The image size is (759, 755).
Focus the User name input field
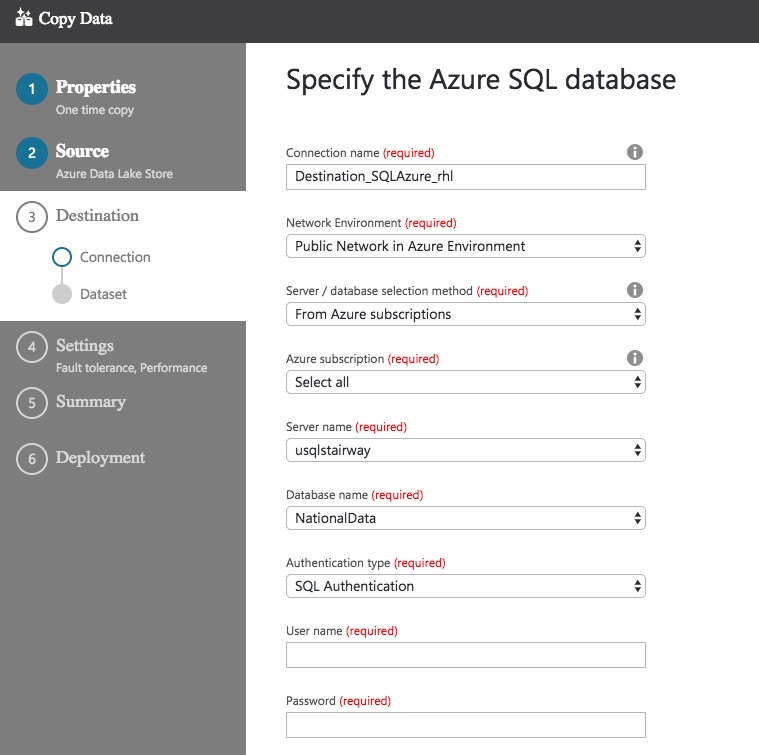466,655
